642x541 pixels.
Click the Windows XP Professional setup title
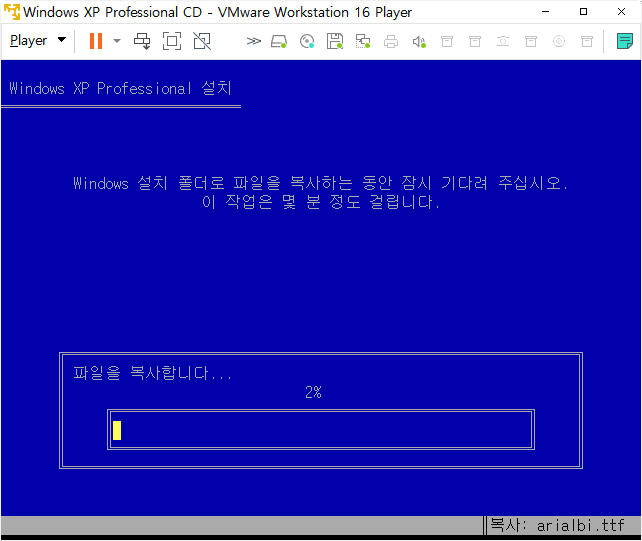click(x=120, y=88)
